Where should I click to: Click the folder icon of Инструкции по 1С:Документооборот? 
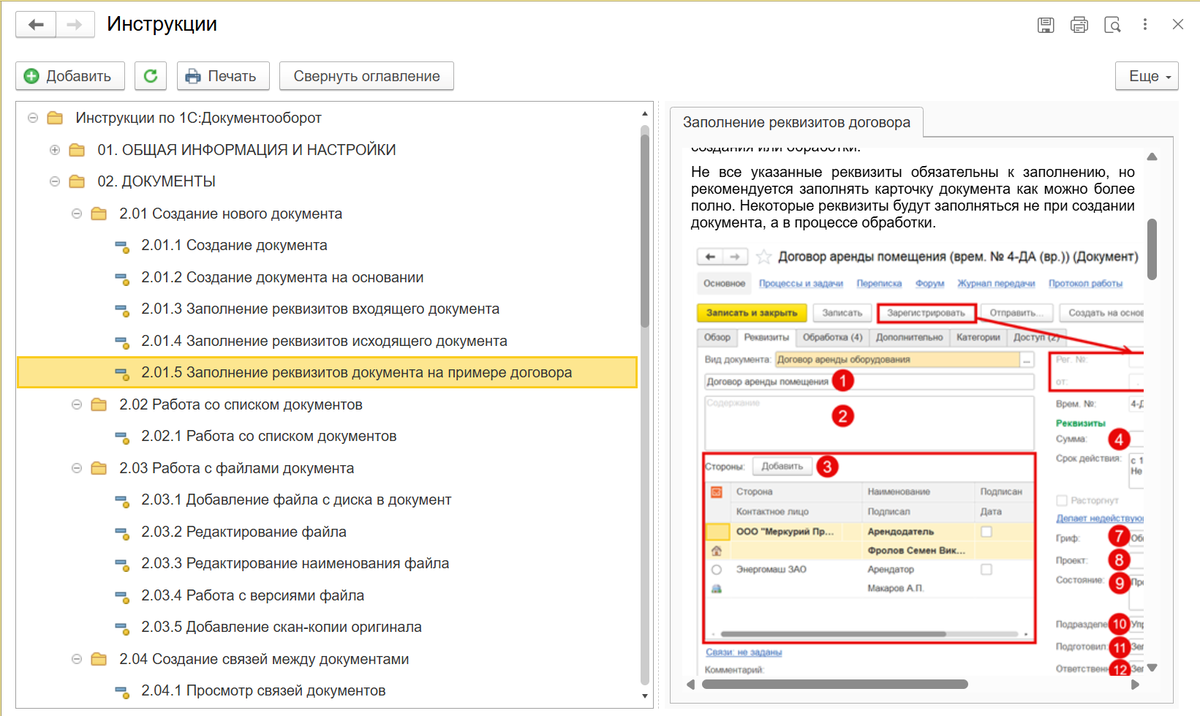55,118
